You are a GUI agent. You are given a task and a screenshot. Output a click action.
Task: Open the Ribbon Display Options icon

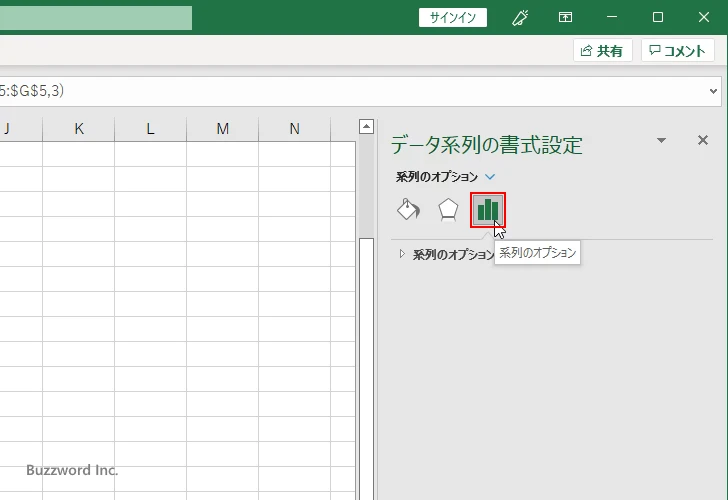[x=566, y=17]
